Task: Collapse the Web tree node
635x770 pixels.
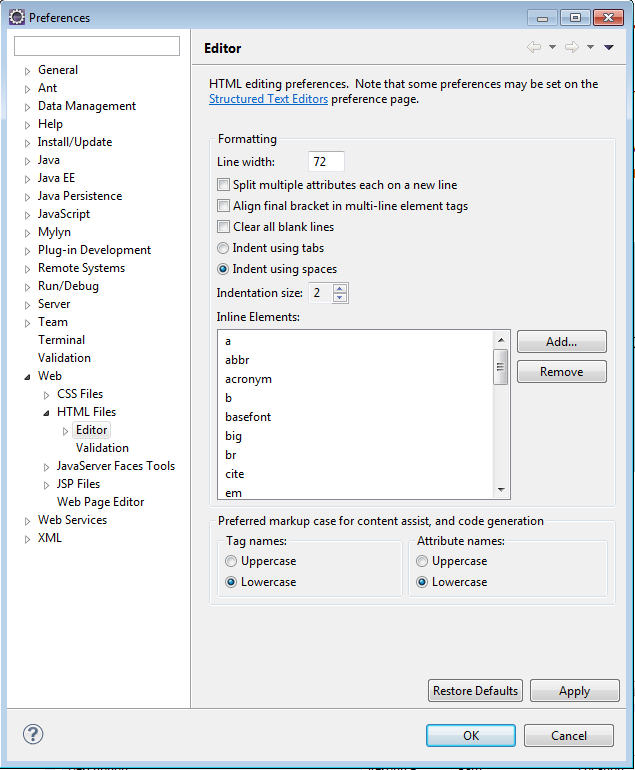Action: point(28,377)
